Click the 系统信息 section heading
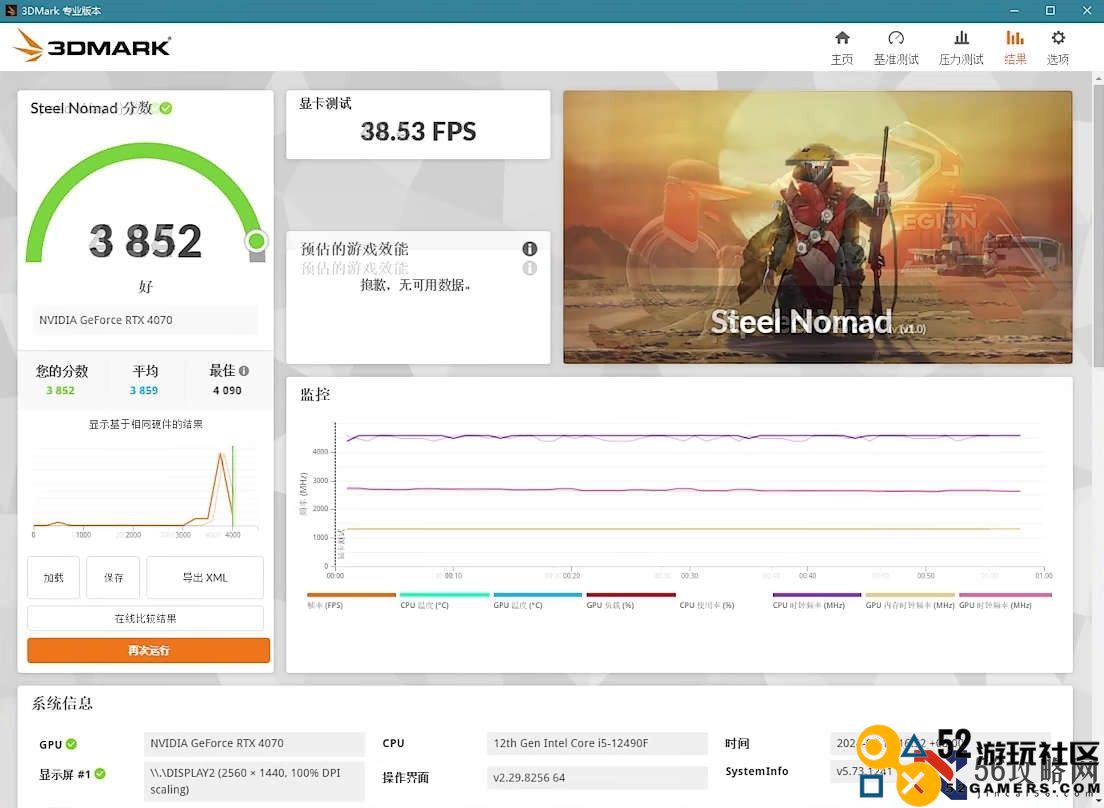 pos(62,703)
